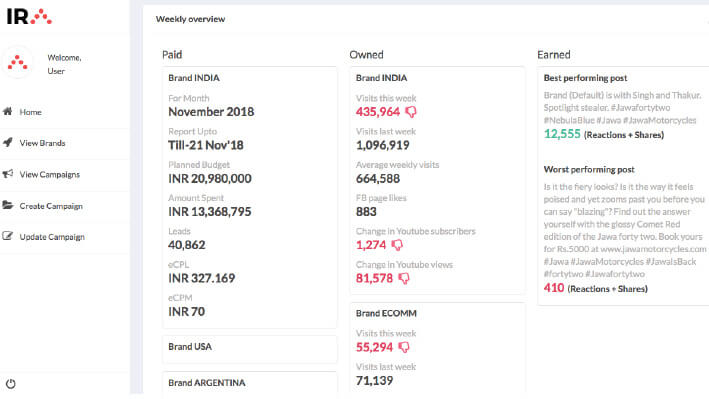Select Update Campaign menu item
This screenshot has width=709, height=399.
coord(52,237)
